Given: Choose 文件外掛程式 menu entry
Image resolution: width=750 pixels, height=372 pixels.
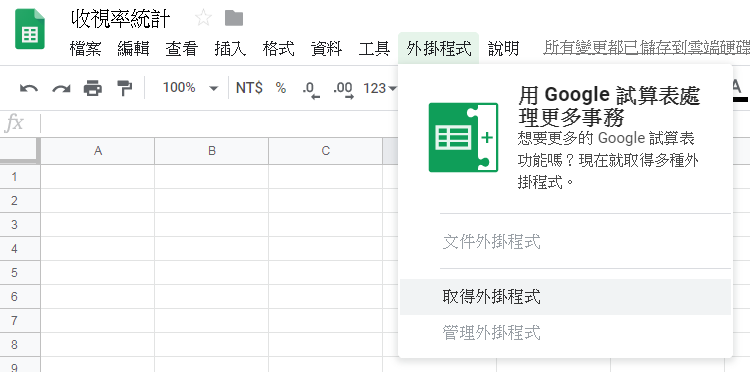Looking at the screenshot, I should tap(565, 242).
